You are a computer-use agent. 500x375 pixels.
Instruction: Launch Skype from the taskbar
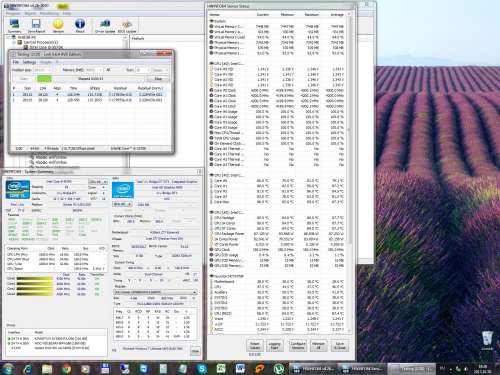tap(202, 368)
